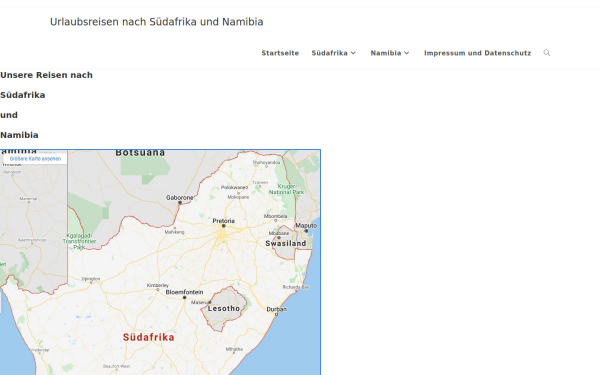Click the Swasiland country label
The height and width of the screenshot is (375, 600).
coord(286,243)
